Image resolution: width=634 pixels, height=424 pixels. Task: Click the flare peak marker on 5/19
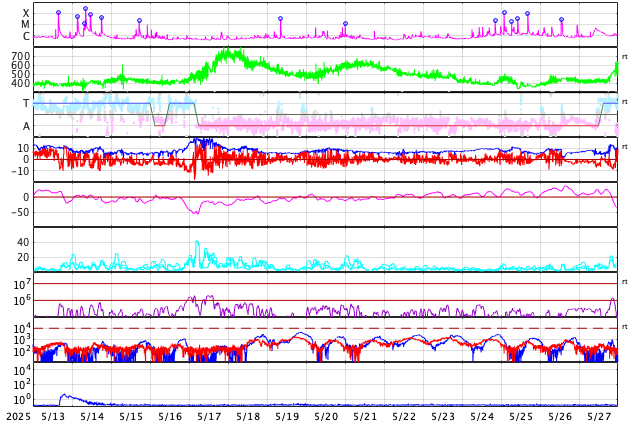pyautogui.click(x=281, y=19)
